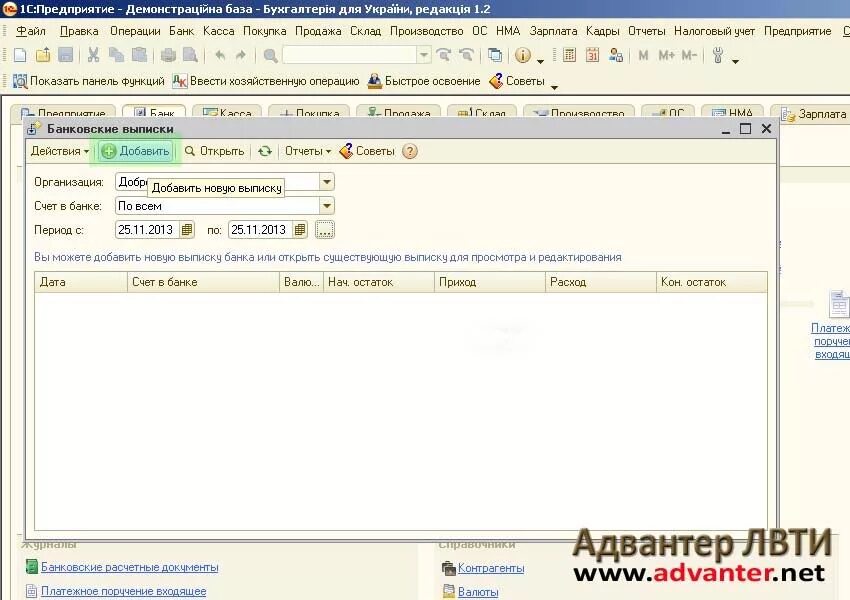Click the M memory button
Screen dimensions: 850x600
pos(643,55)
